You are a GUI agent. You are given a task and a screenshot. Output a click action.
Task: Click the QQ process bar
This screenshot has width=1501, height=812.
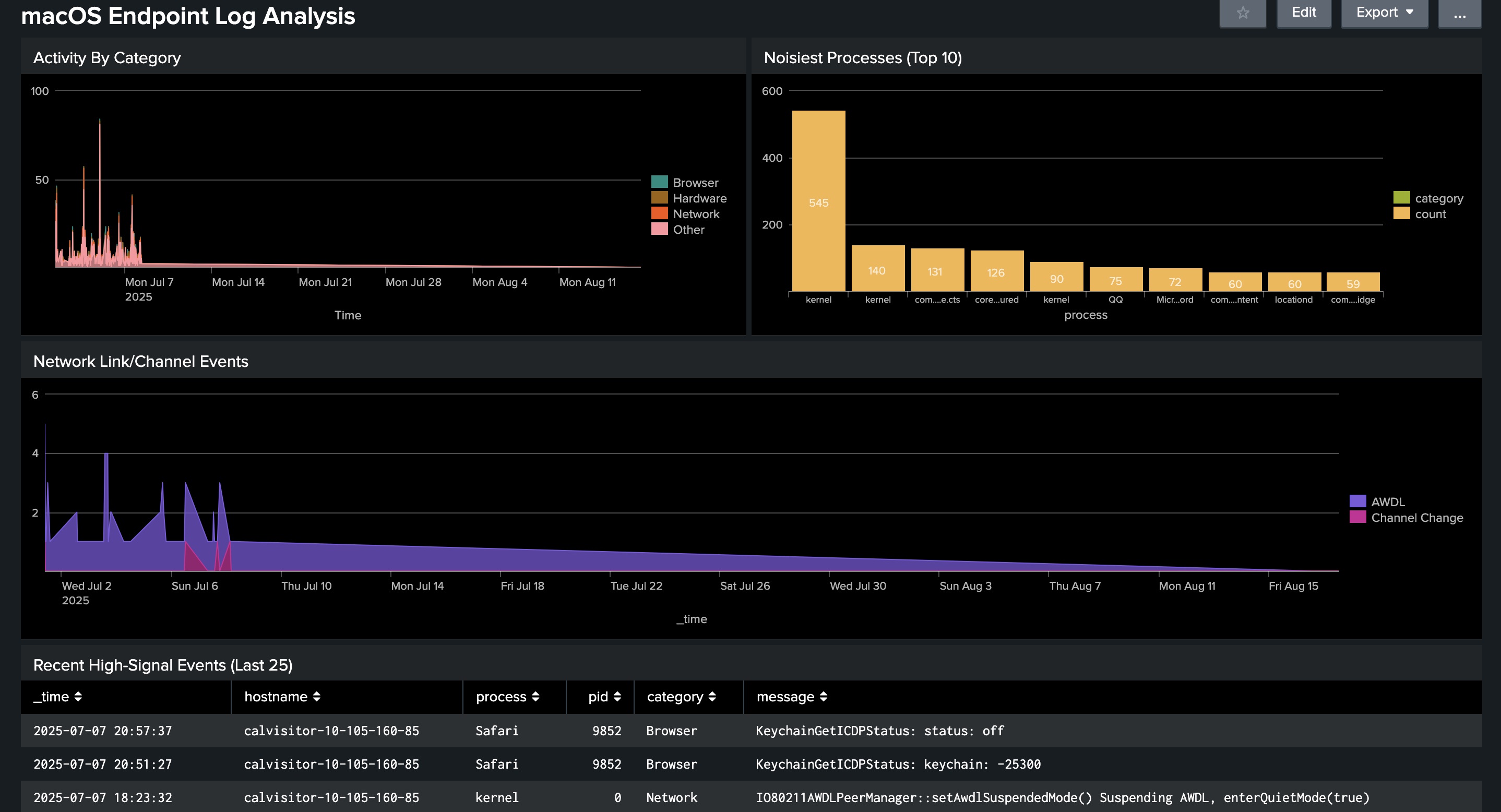pos(1115,280)
